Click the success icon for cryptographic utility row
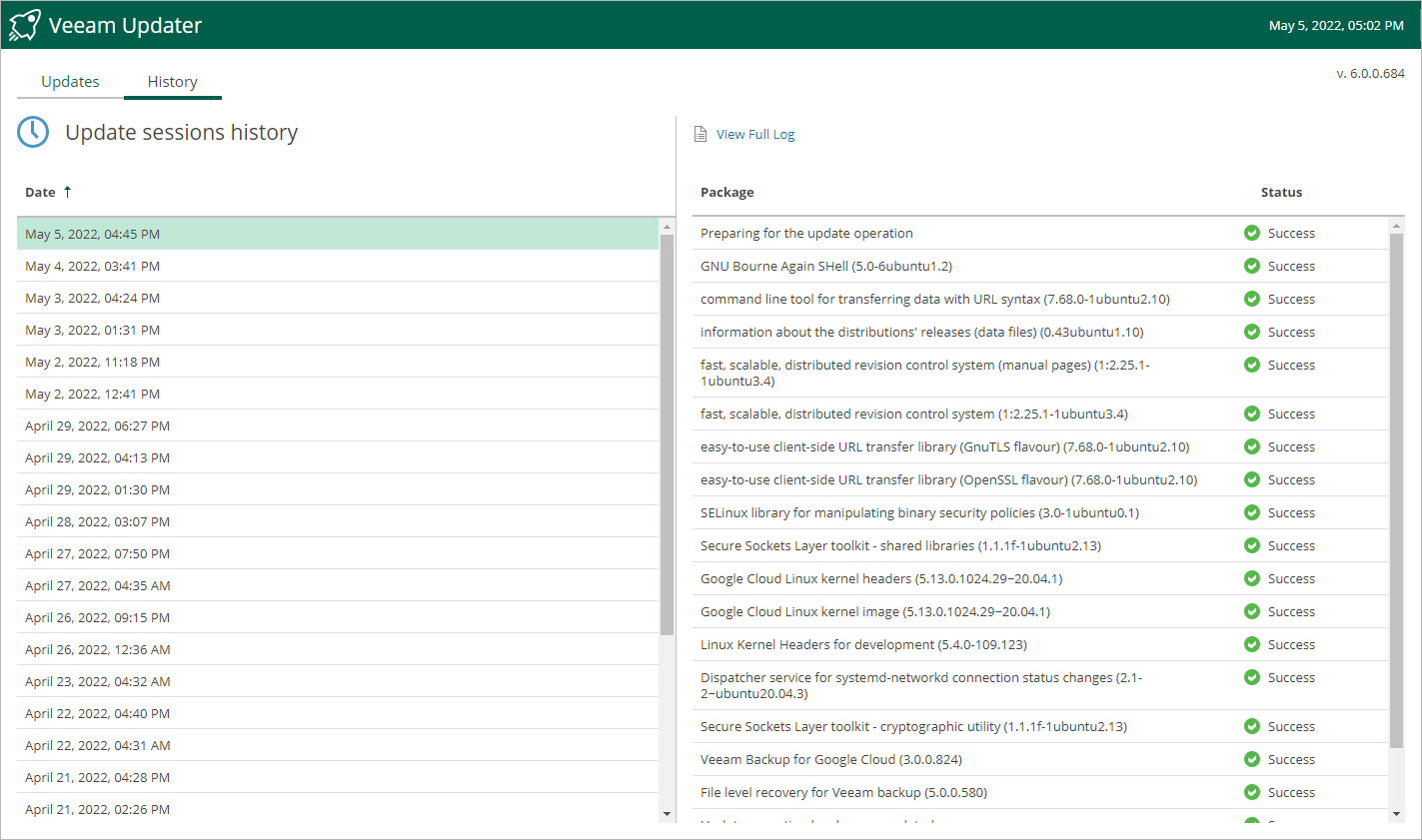Image resolution: width=1422 pixels, height=840 pixels. pos(1252,726)
